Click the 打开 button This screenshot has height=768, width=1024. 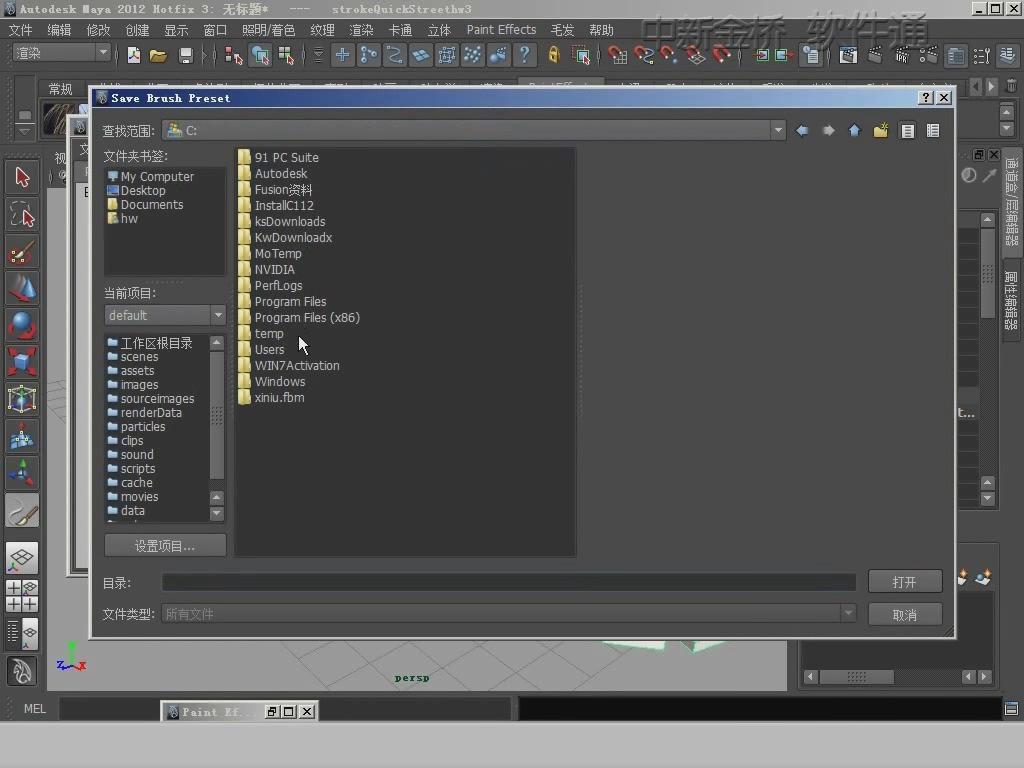(x=904, y=581)
